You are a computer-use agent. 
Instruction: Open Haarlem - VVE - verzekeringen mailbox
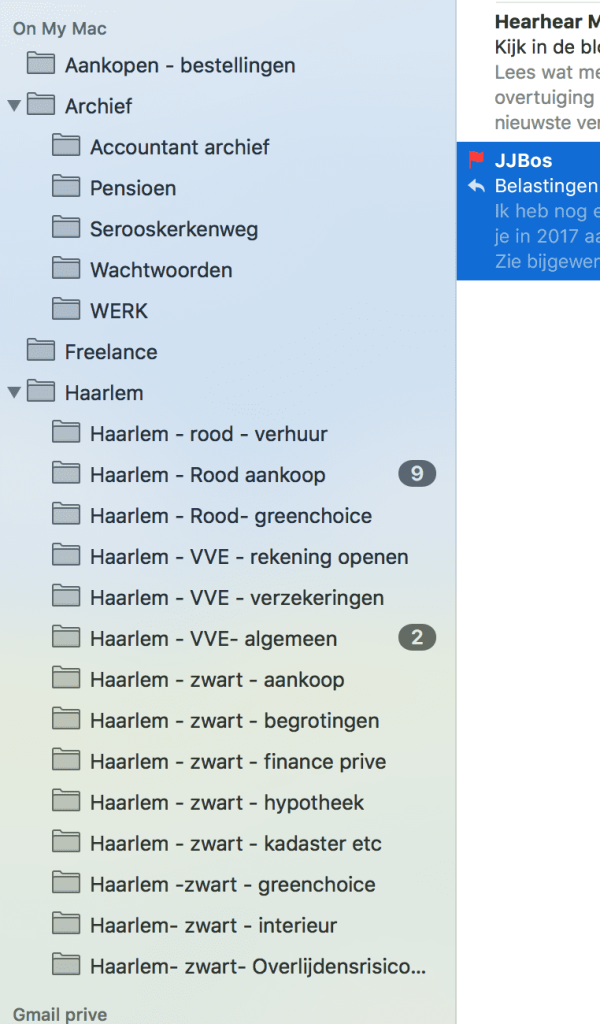pos(236,598)
